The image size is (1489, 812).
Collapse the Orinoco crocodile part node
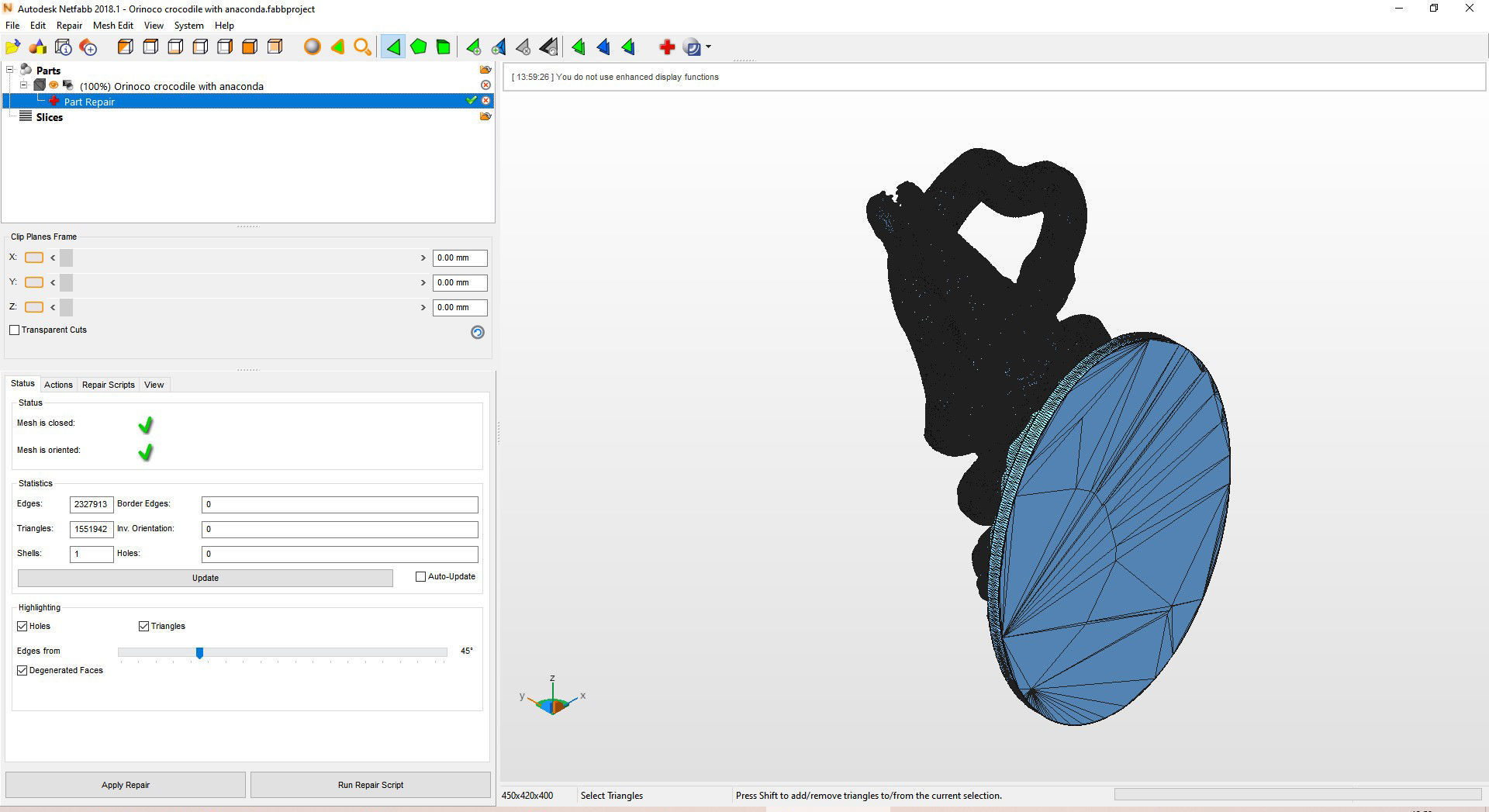pyautogui.click(x=24, y=85)
